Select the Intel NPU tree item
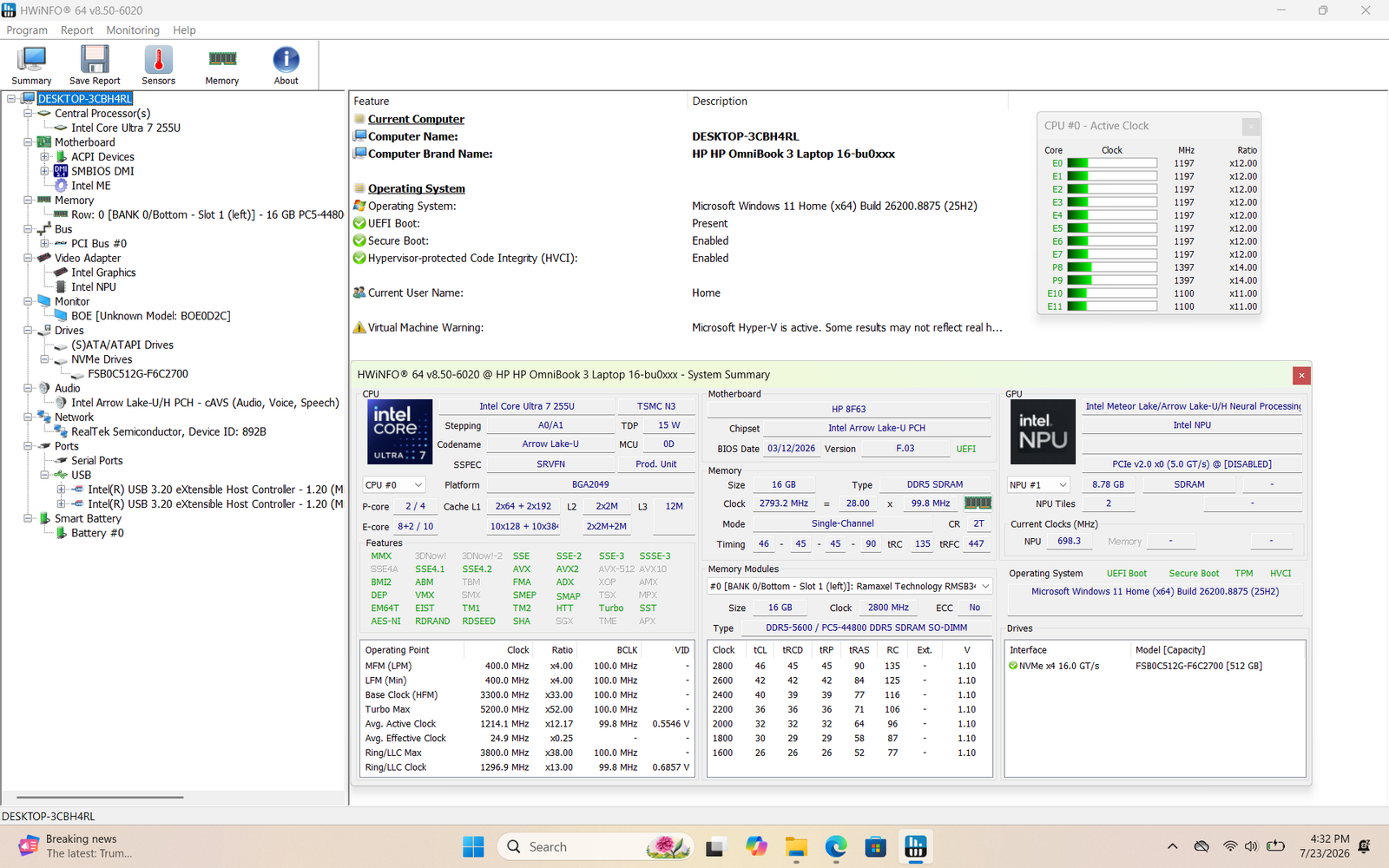This screenshot has width=1389, height=868. (x=94, y=287)
